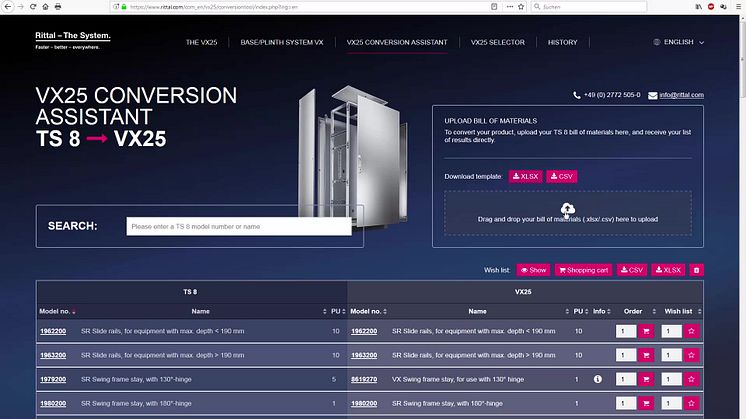The width and height of the screenshot is (746, 419).
Task: Star 1980200 to add to wish list
Action: click(691, 403)
